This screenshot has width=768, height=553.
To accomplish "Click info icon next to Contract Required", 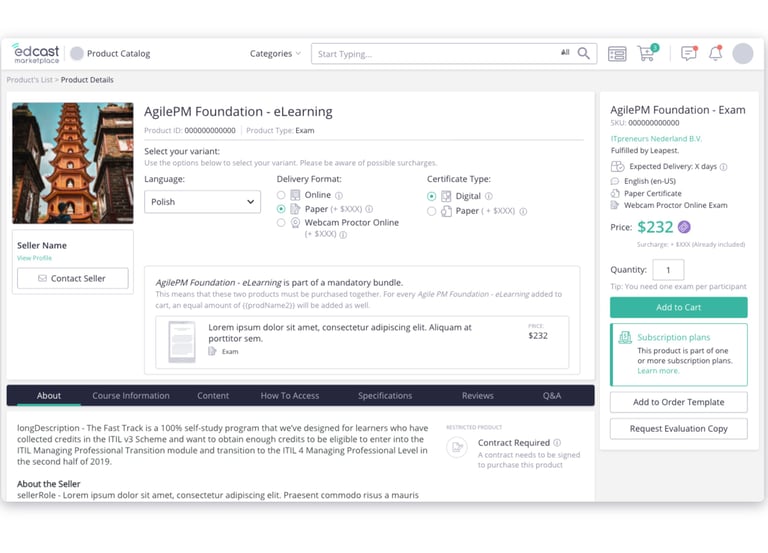I will point(557,443).
